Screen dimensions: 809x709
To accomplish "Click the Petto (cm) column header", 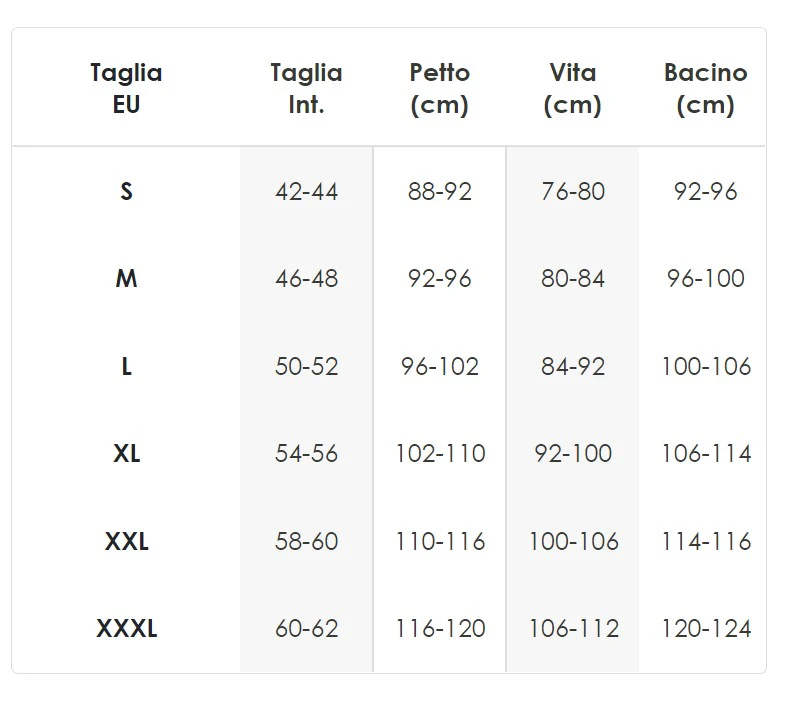I will tap(439, 88).
